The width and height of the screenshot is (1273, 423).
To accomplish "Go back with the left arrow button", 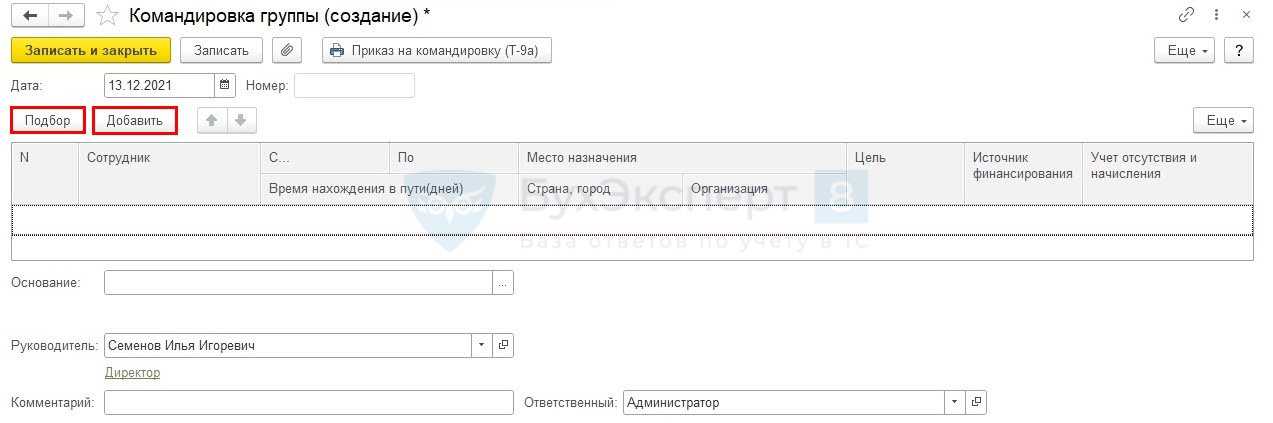I will [x=29, y=16].
